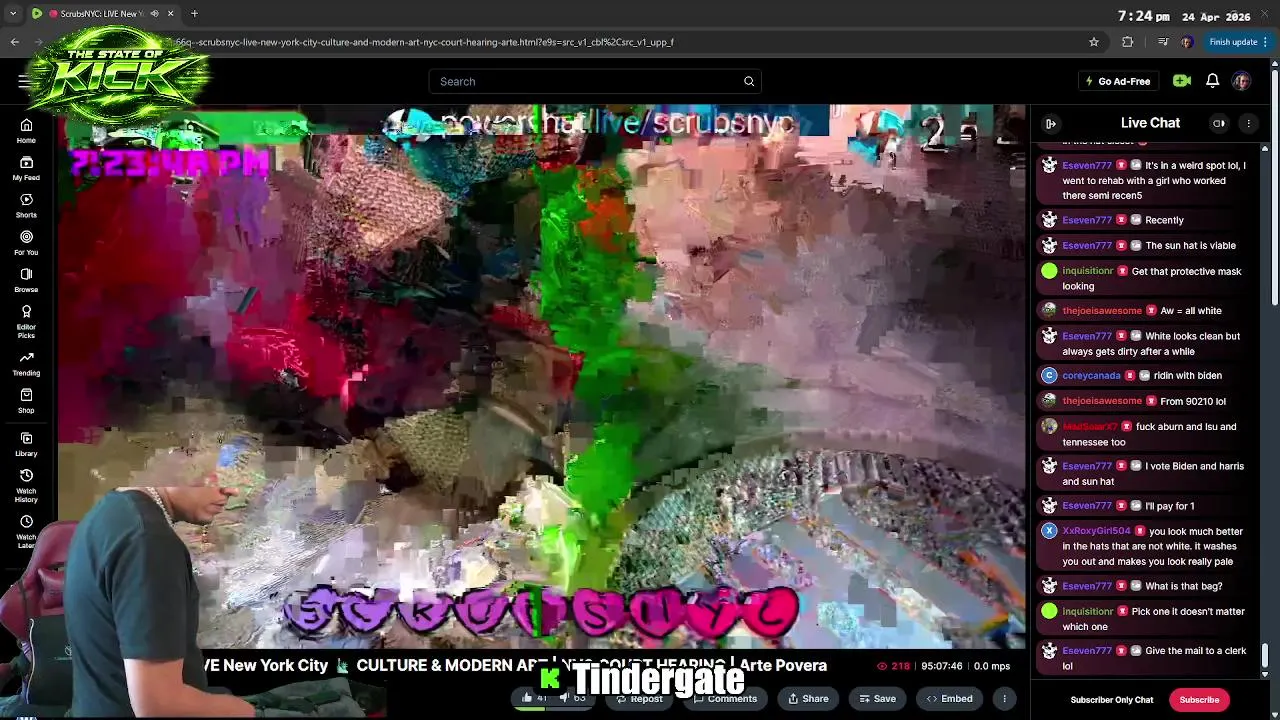Go to My Feed in sidebar
The width and height of the screenshot is (1280, 720).
(26, 168)
